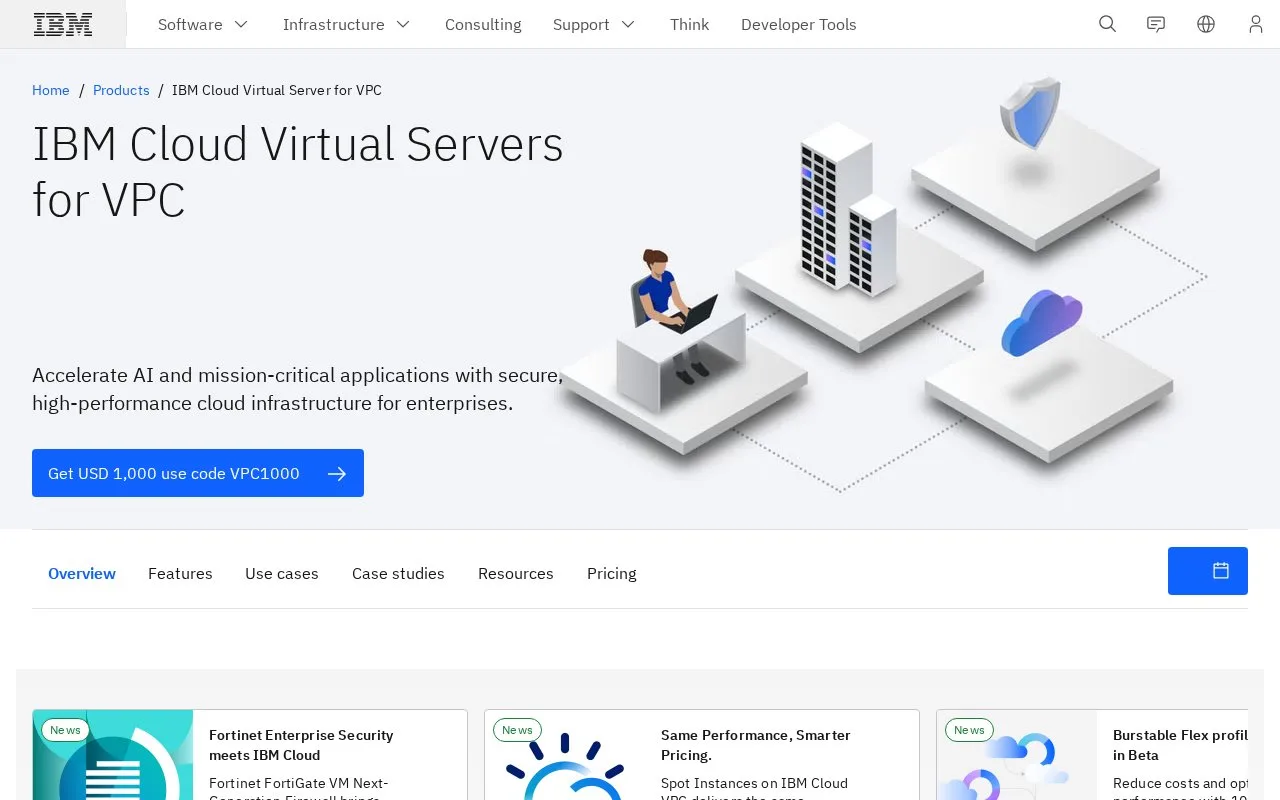Open the chat message icon
Screen dimensions: 1280x800
tap(1156, 24)
